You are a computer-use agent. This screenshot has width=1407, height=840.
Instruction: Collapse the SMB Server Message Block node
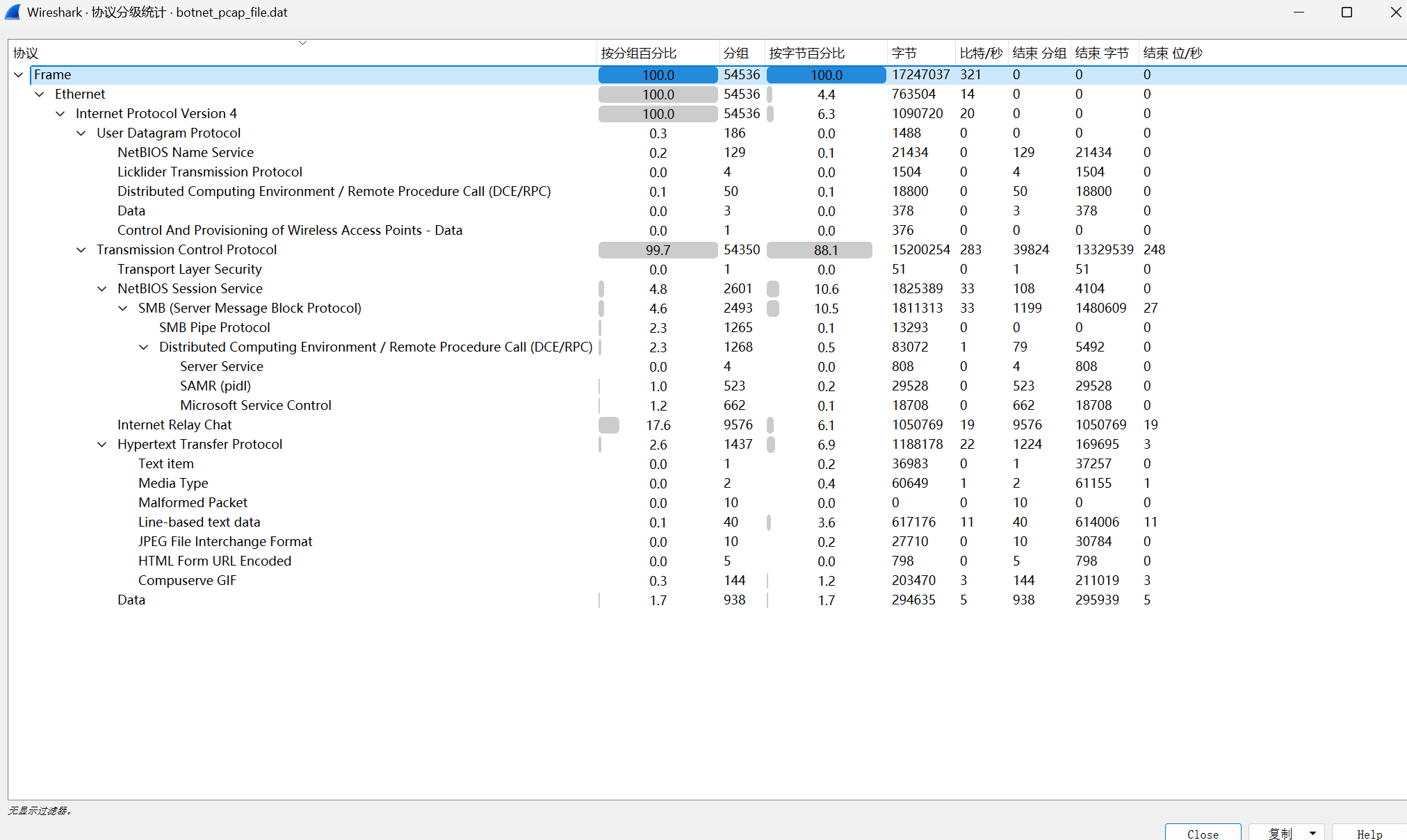pyautogui.click(x=123, y=308)
